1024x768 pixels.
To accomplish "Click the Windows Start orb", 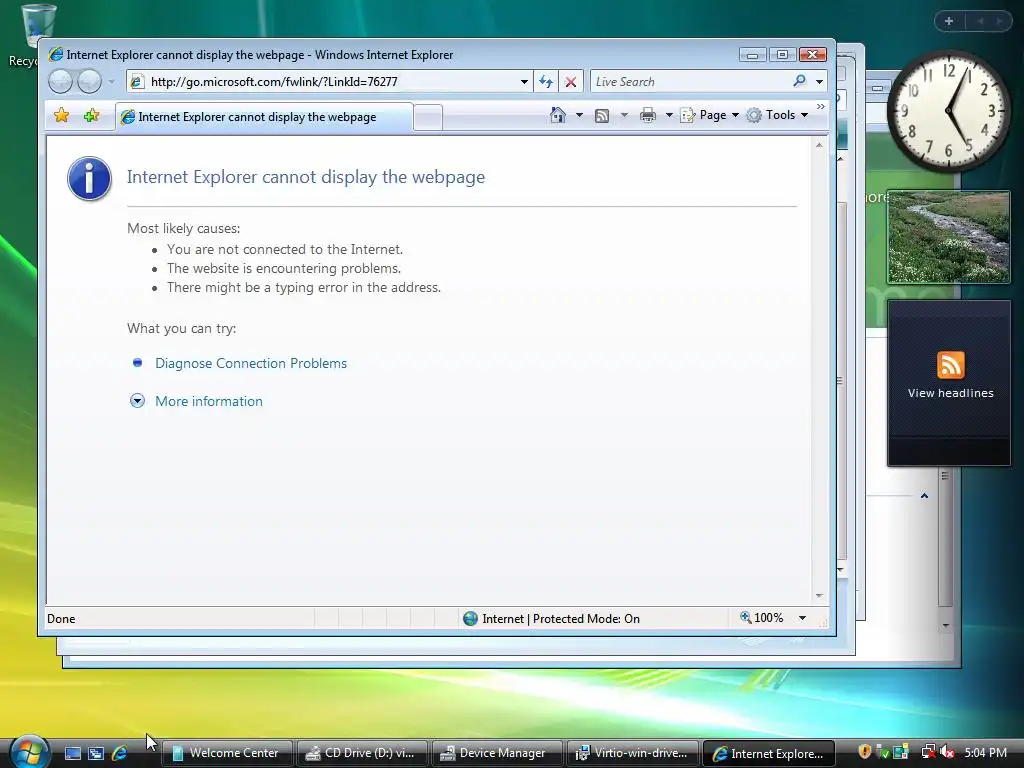I will (29, 752).
